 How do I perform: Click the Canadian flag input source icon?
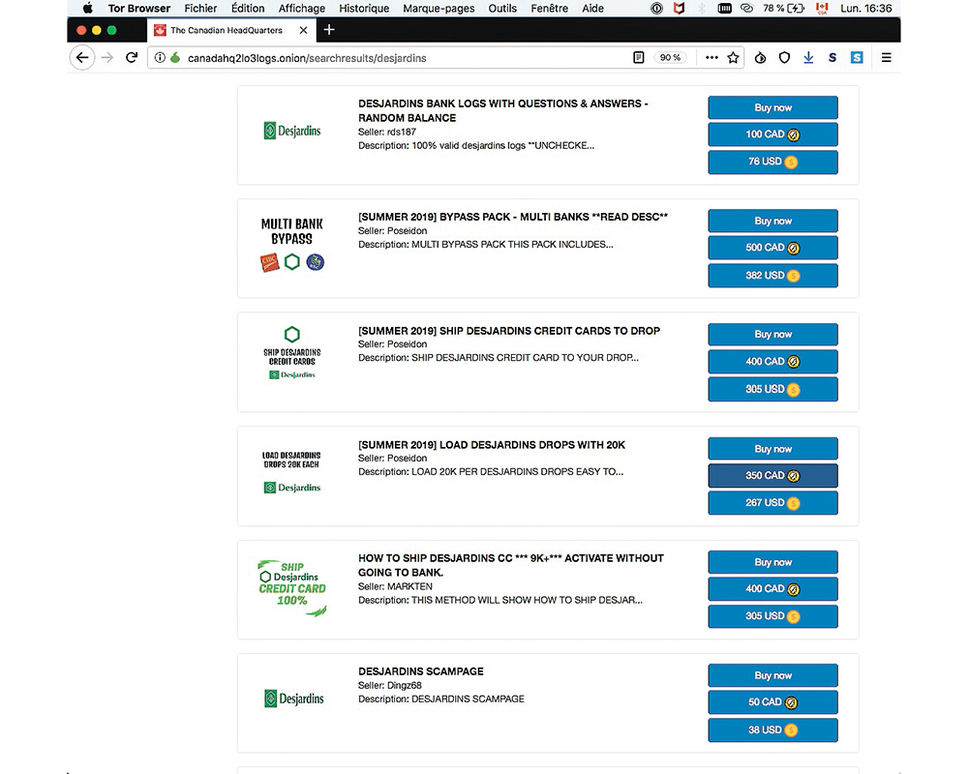822,8
